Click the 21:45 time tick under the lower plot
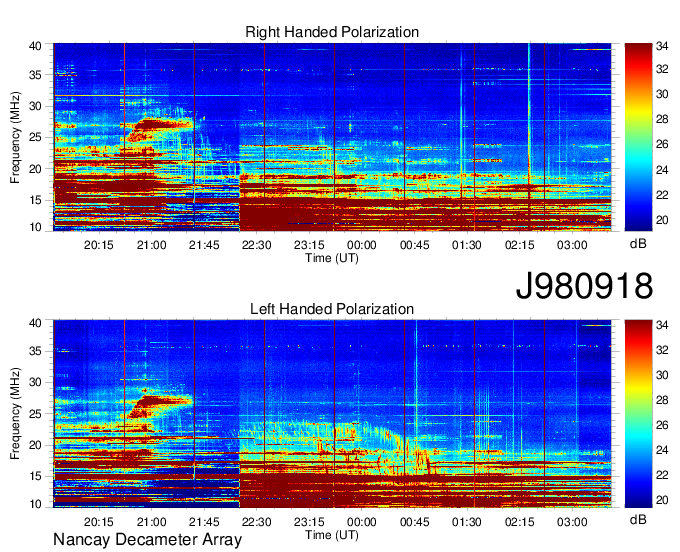 pyautogui.click(x=204, y=522)
